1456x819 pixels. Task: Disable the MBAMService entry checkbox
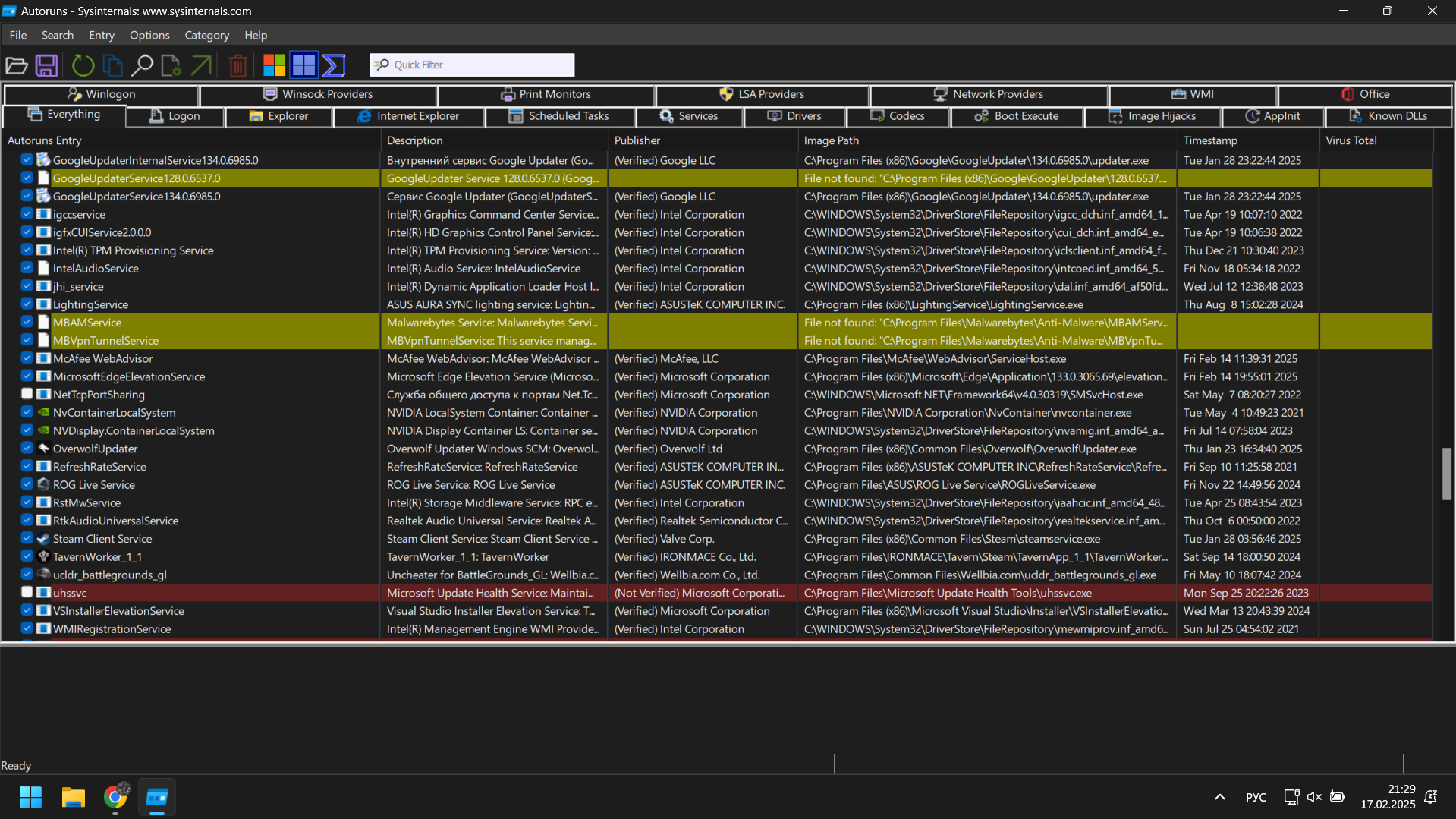[x=27, y=322]
